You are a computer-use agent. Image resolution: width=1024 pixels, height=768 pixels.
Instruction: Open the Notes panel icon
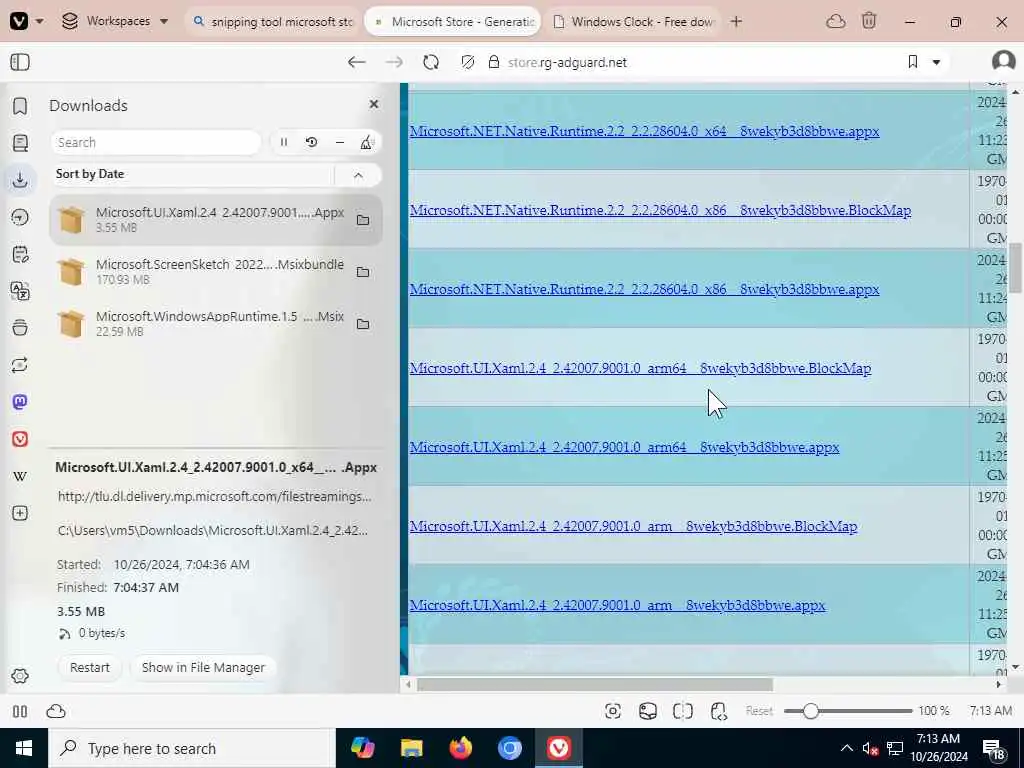(20, 254)
